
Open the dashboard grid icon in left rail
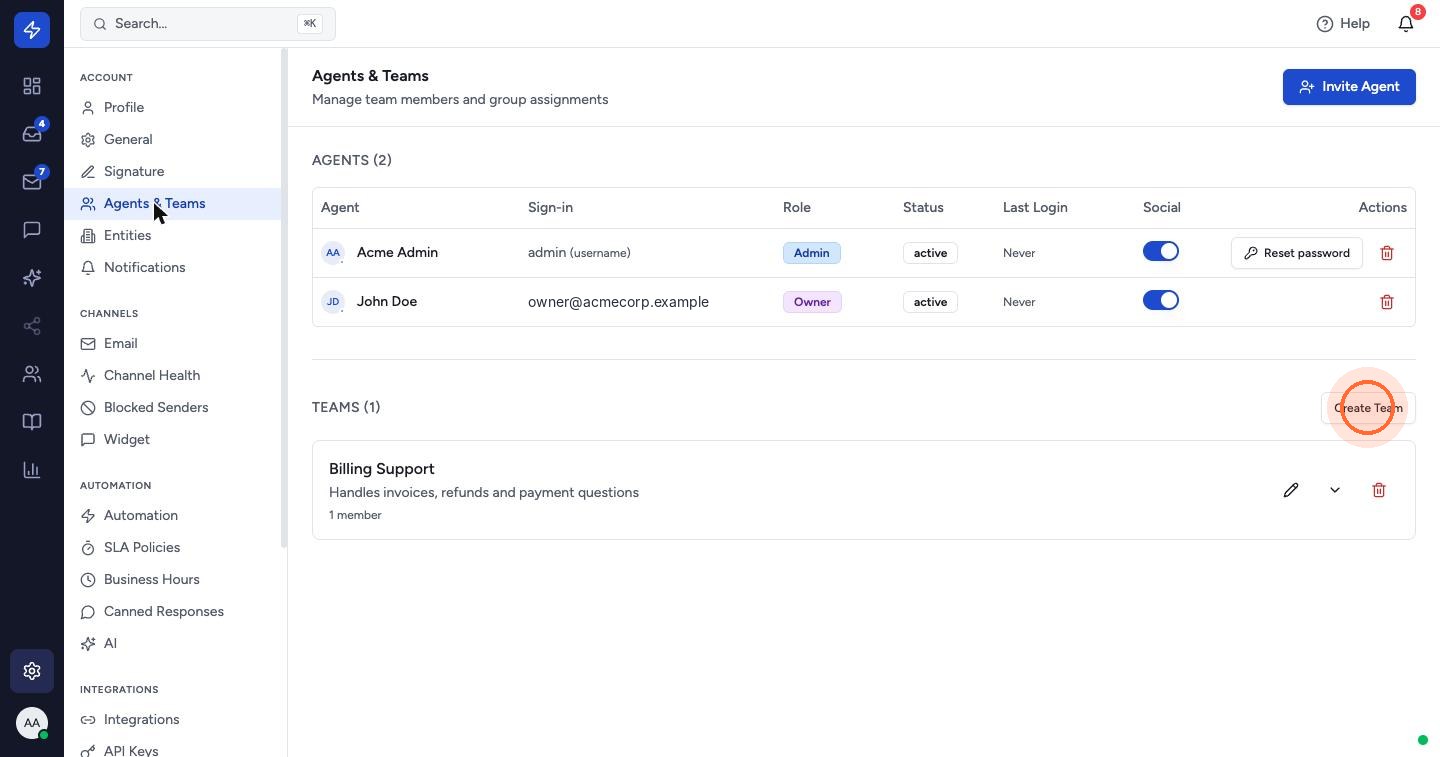[32, 86]
